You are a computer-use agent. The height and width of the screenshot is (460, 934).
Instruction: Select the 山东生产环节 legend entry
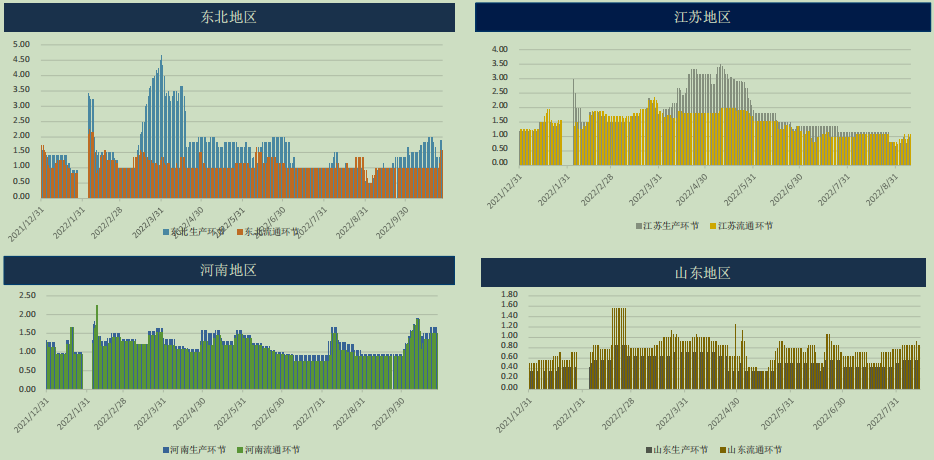681,450
